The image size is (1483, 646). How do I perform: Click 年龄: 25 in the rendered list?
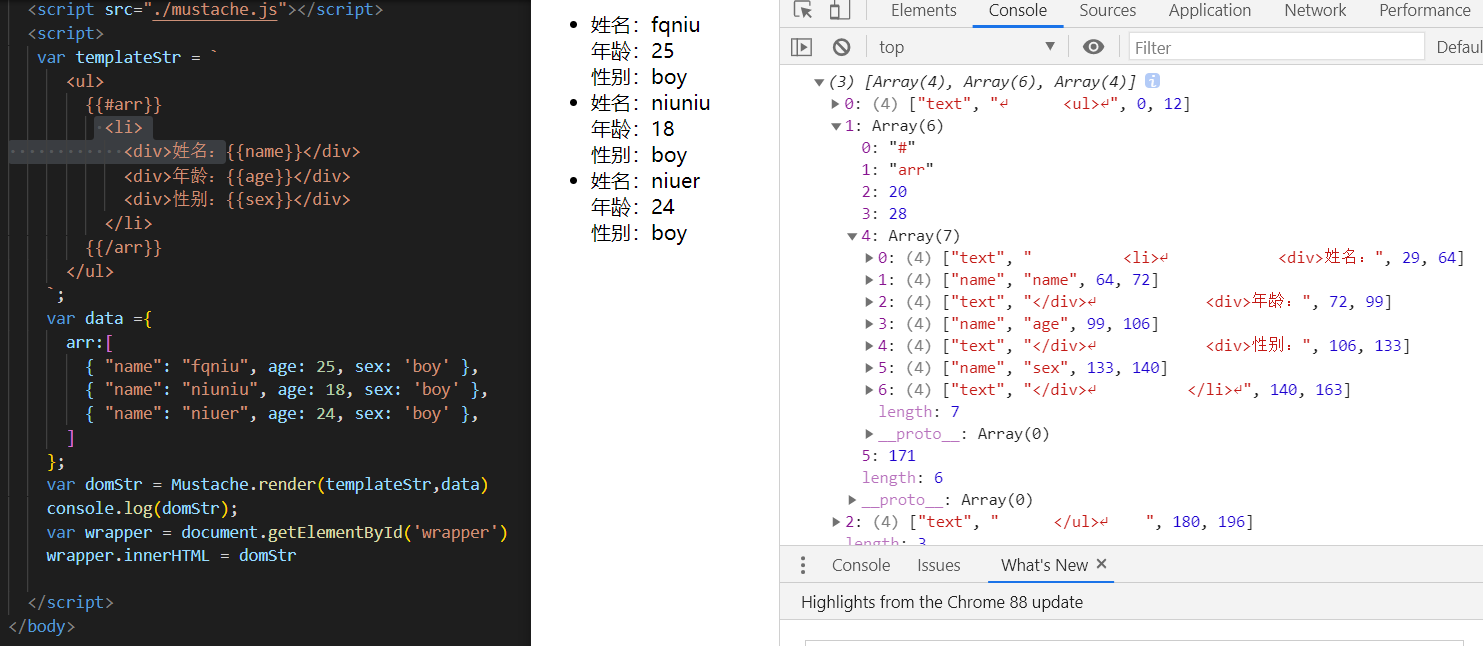pos(633,51)
